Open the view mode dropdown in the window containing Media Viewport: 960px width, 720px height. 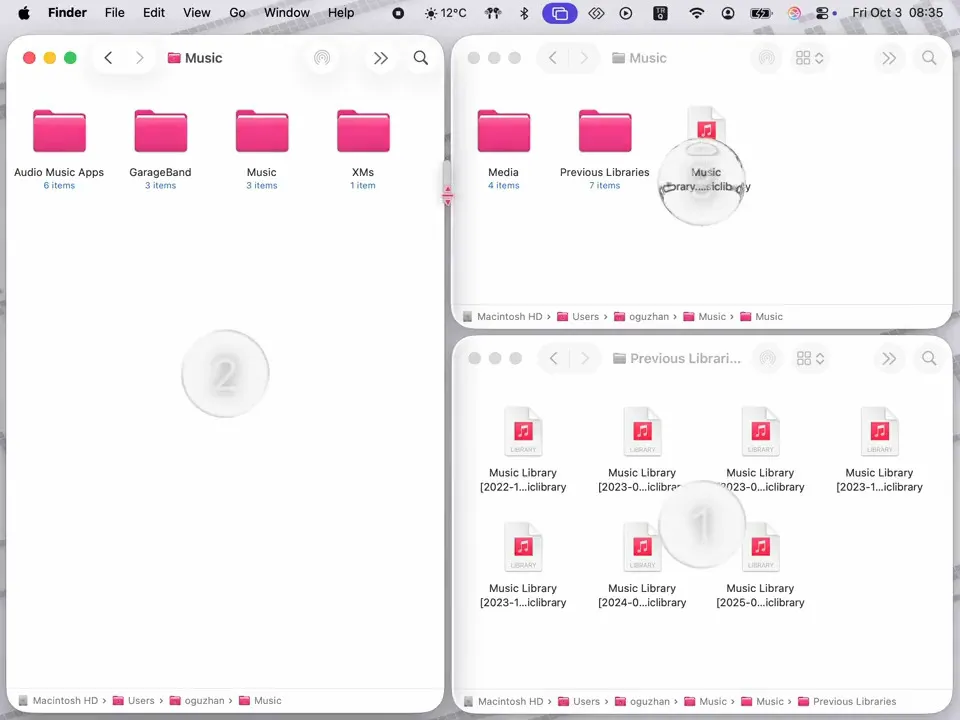click(x=809, y=58)
